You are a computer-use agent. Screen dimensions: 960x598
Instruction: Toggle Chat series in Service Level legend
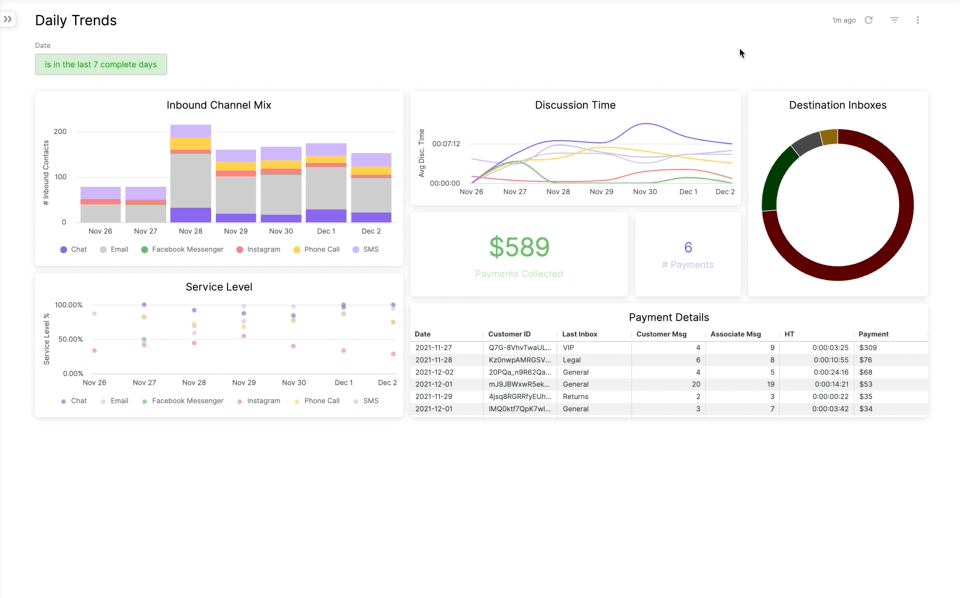click(73, 401)
